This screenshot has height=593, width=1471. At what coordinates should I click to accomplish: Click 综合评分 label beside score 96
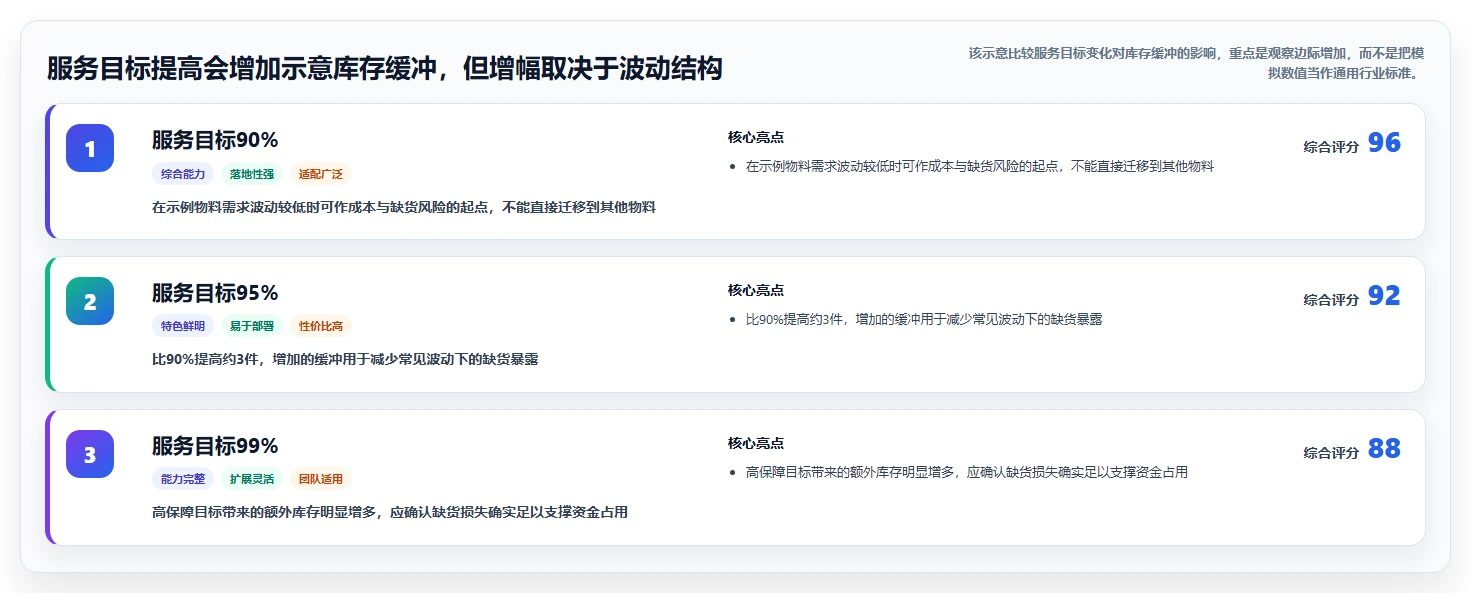click(1331, 147)
